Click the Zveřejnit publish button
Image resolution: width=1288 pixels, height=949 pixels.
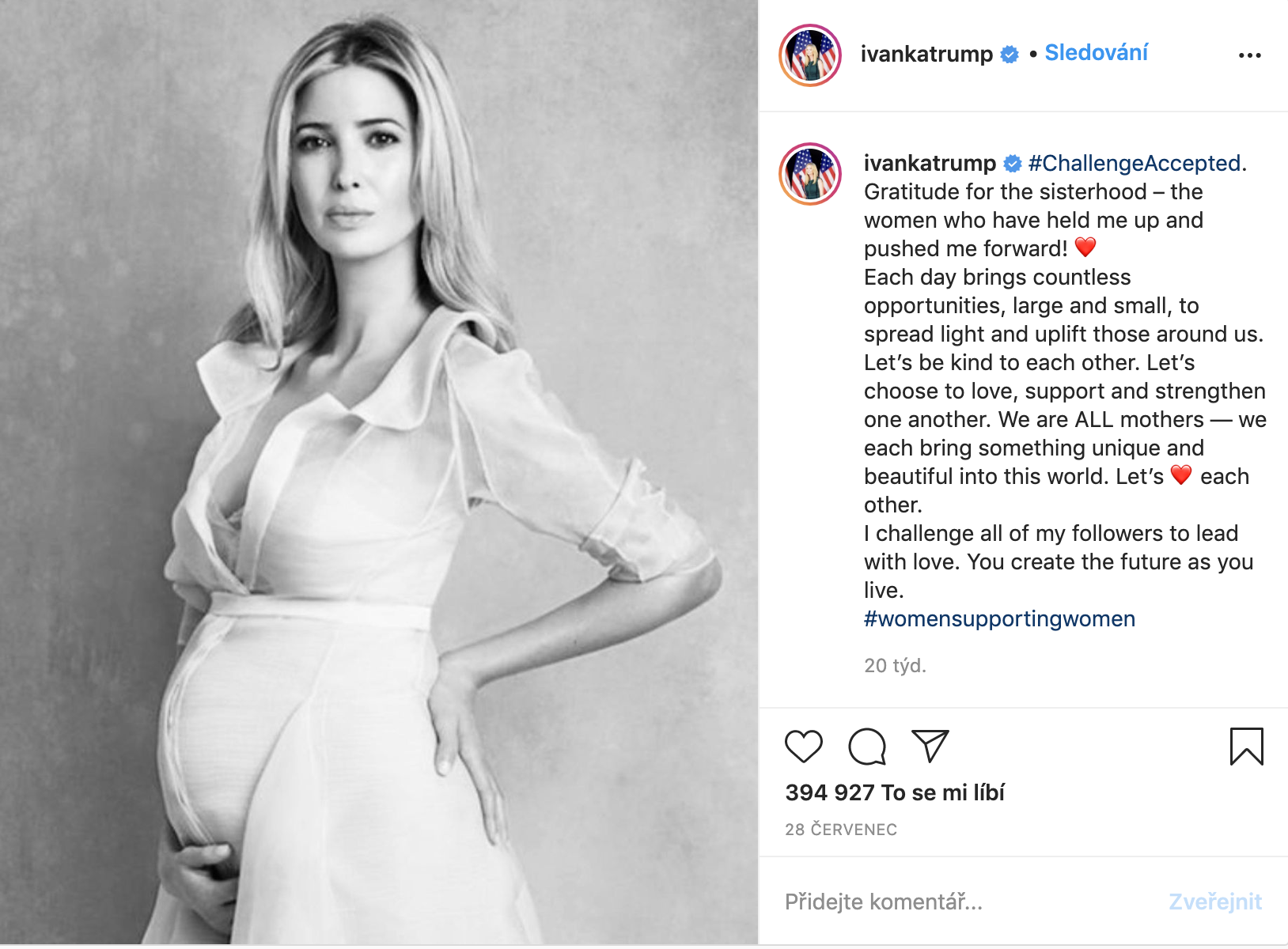(1215, 902)
